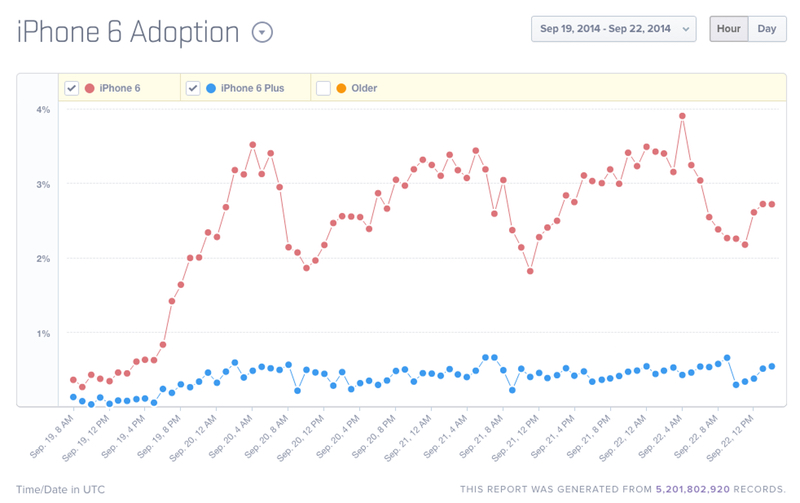
Task: Click the red iPhone 6 legend dot
Action: coord(90,88)
